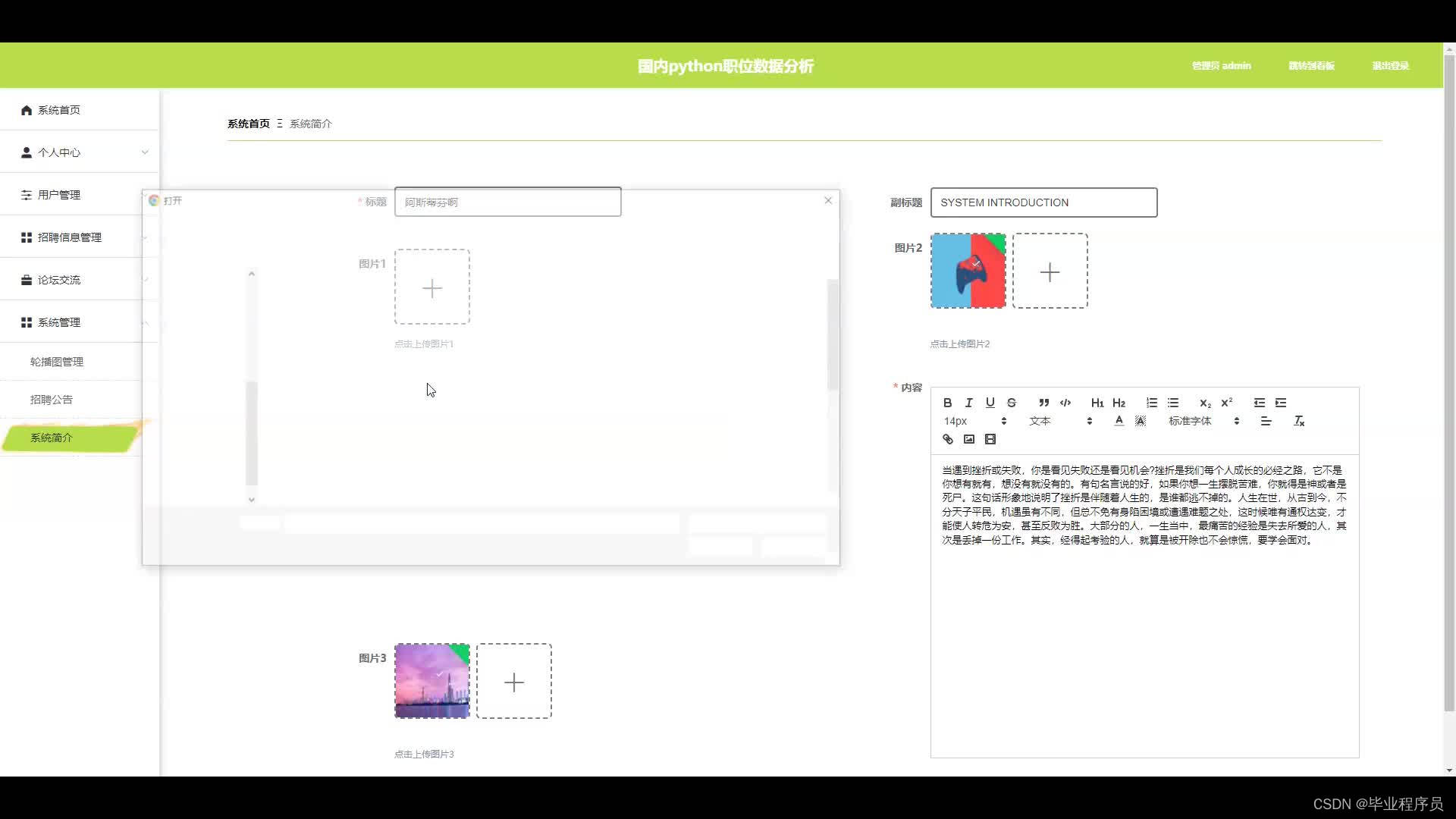Click inside the 内容 rich text content area
The width and height of the screenshot is (1456, 819).
[x=1144, y=607]
